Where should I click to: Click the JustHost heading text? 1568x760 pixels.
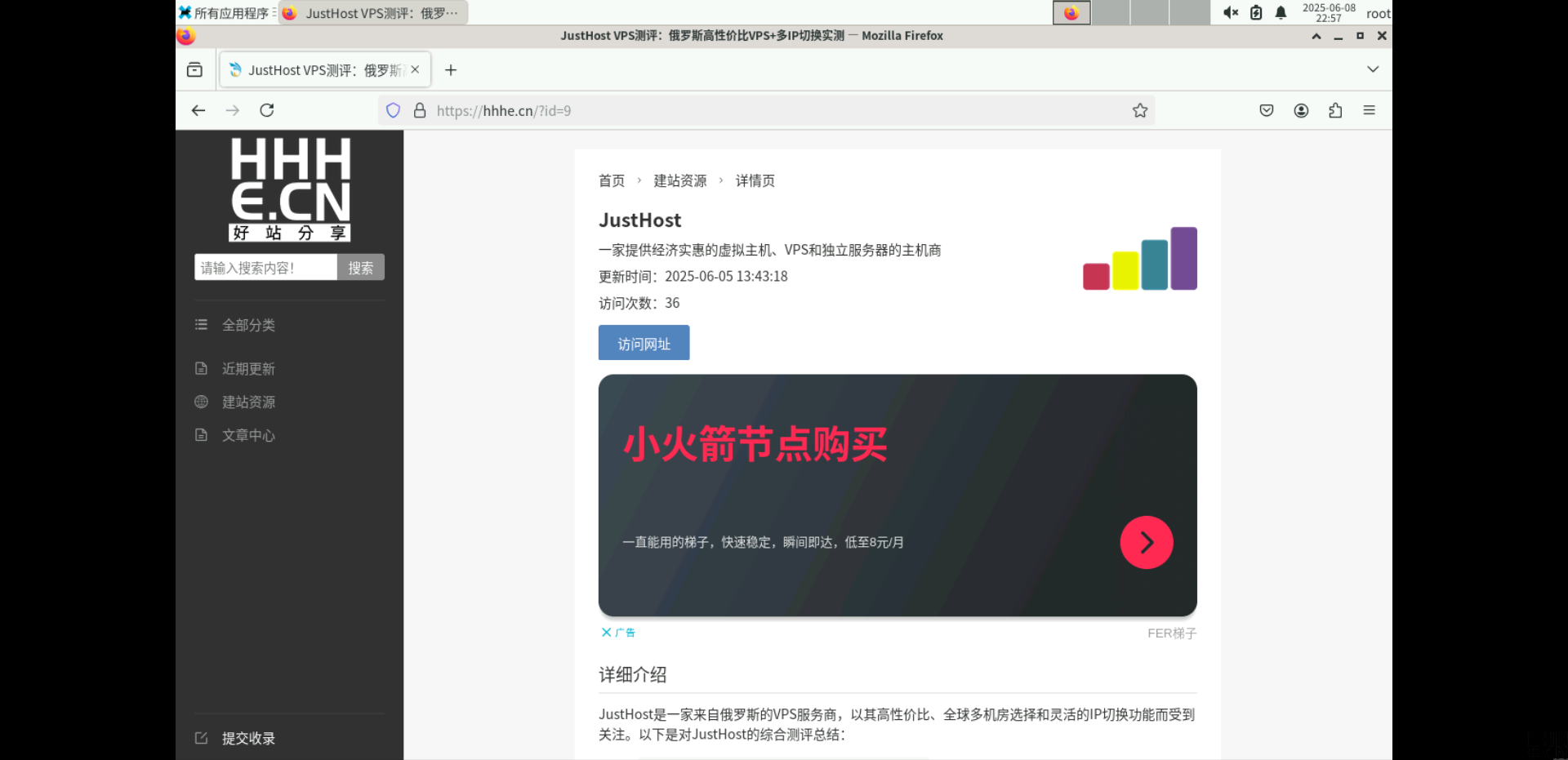click(639, 220)
